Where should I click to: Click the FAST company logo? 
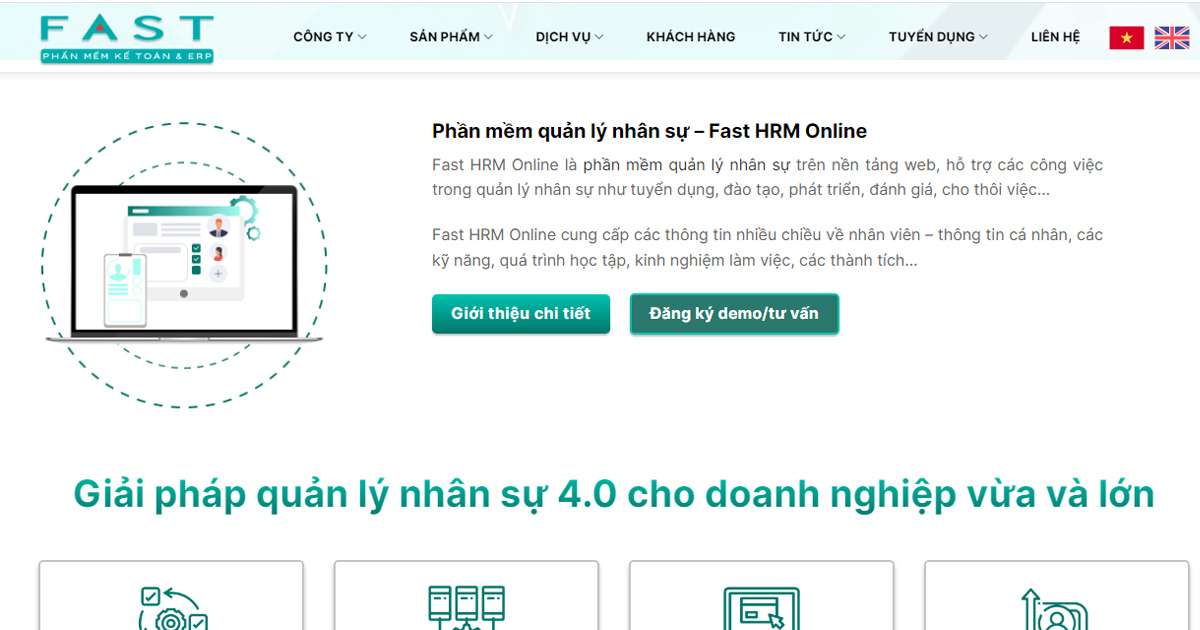[x=127, y=38]
